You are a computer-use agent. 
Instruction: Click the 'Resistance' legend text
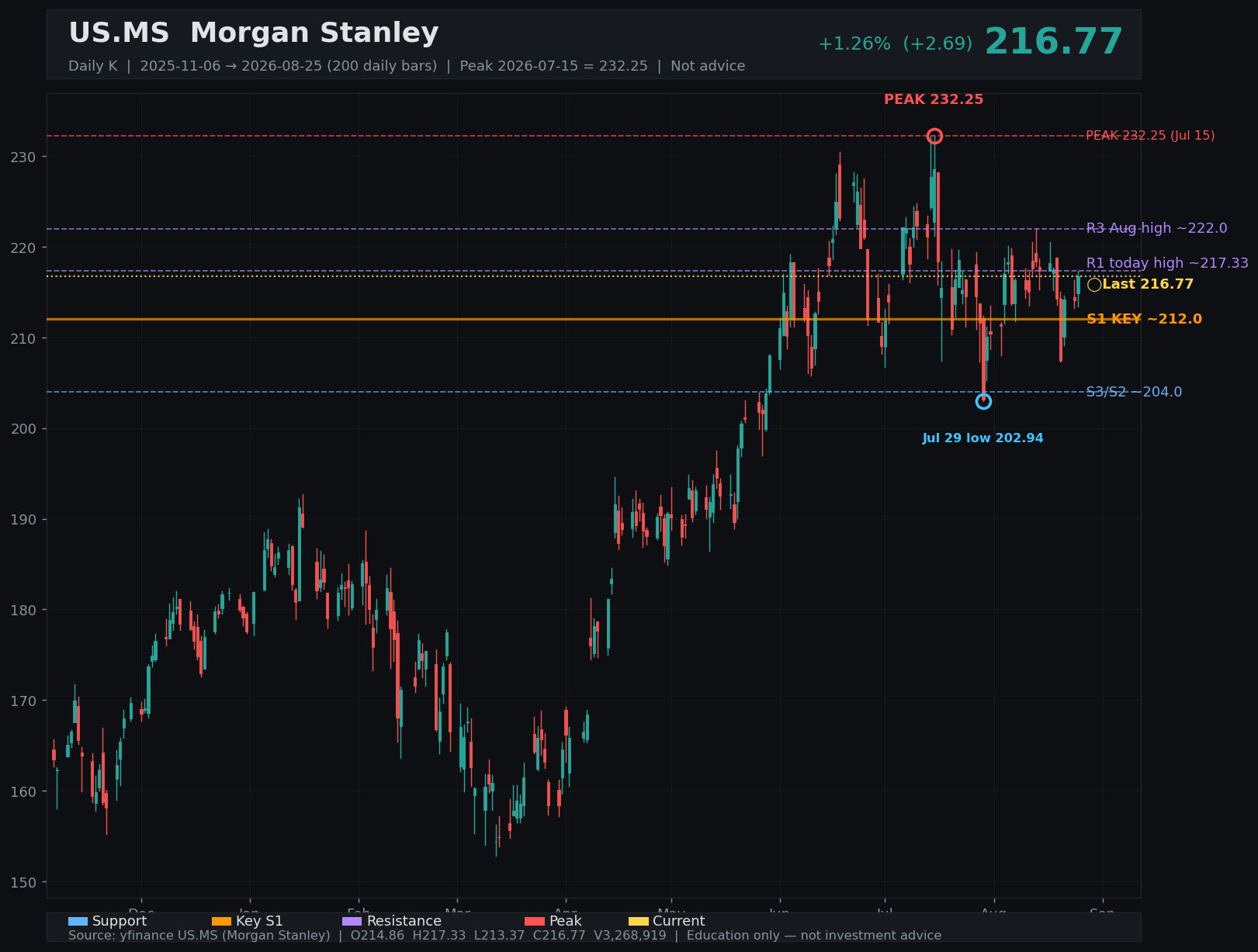tap(404, 921)
